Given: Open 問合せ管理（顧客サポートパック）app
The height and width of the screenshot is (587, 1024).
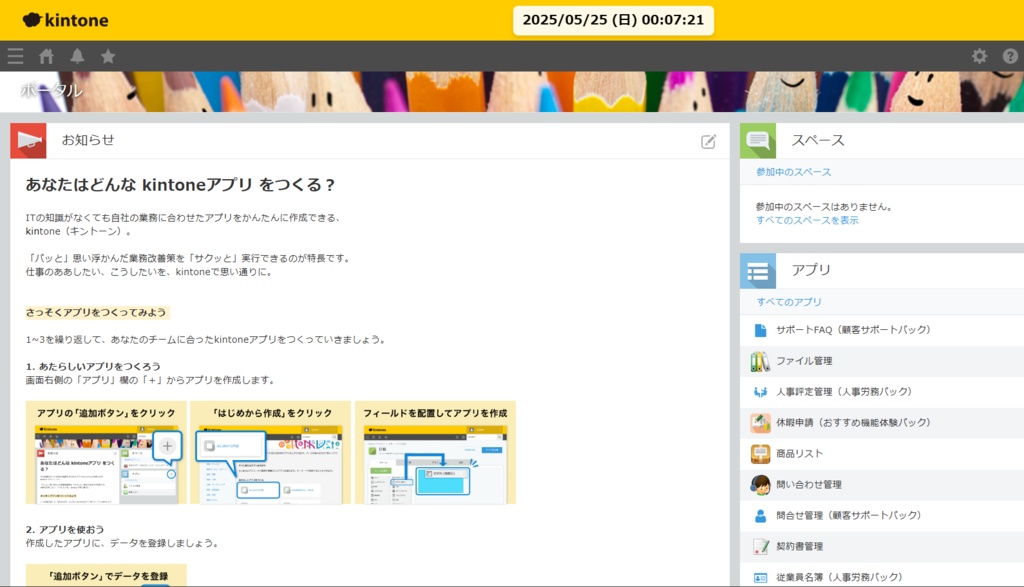Looking at the screenshot, I should point(848,516).
